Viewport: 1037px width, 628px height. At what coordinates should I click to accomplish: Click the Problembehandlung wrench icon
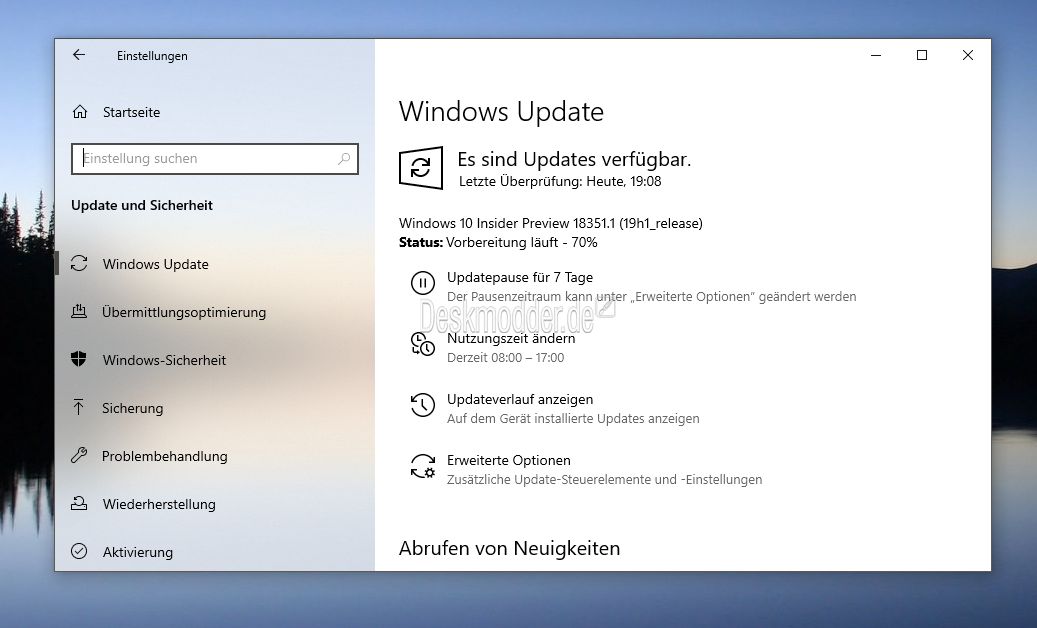[79, 455]
